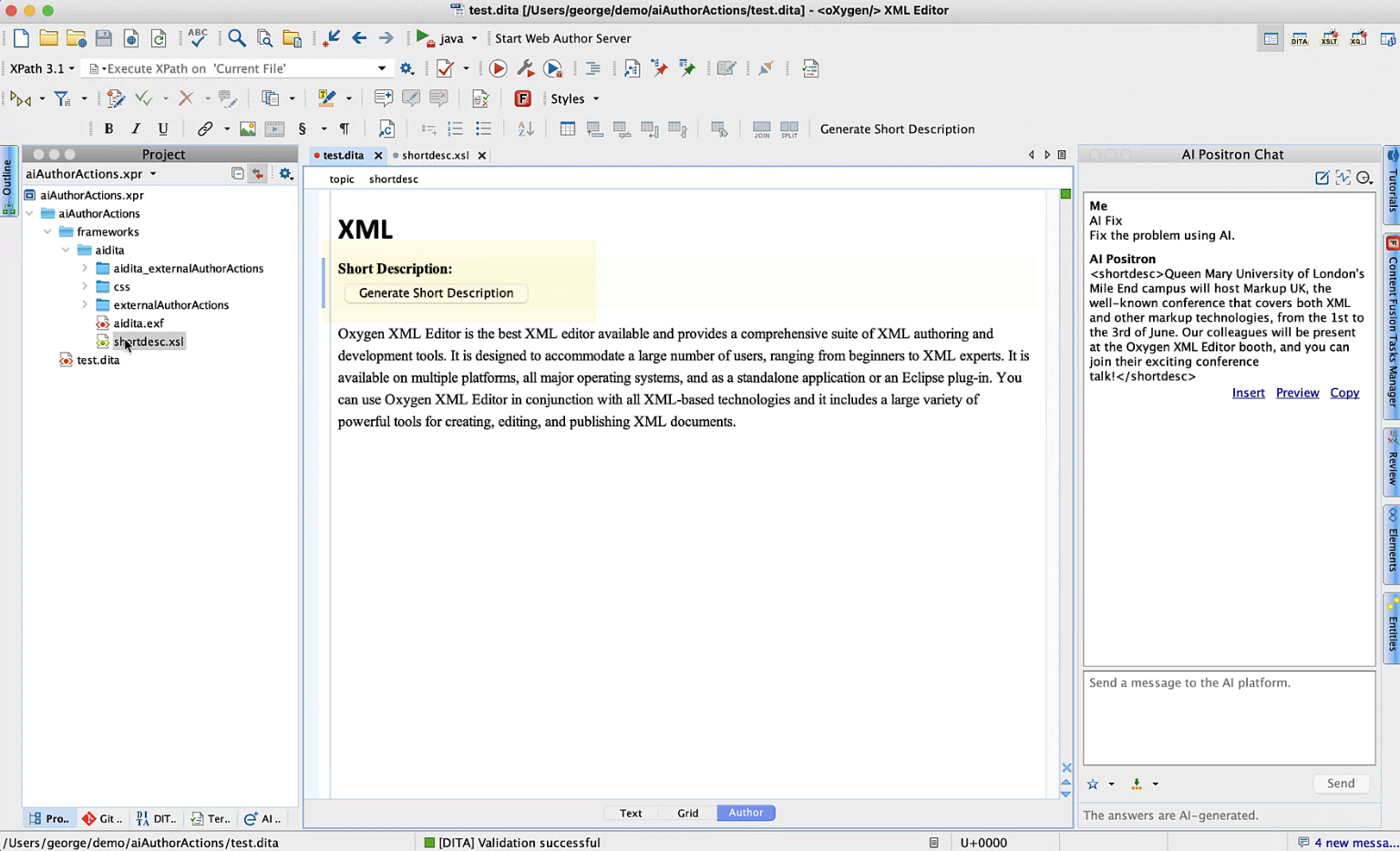Configure transformation scenarios wrench icon
Viewport: 1400px width, 851px height.
[x=525, y=68]
